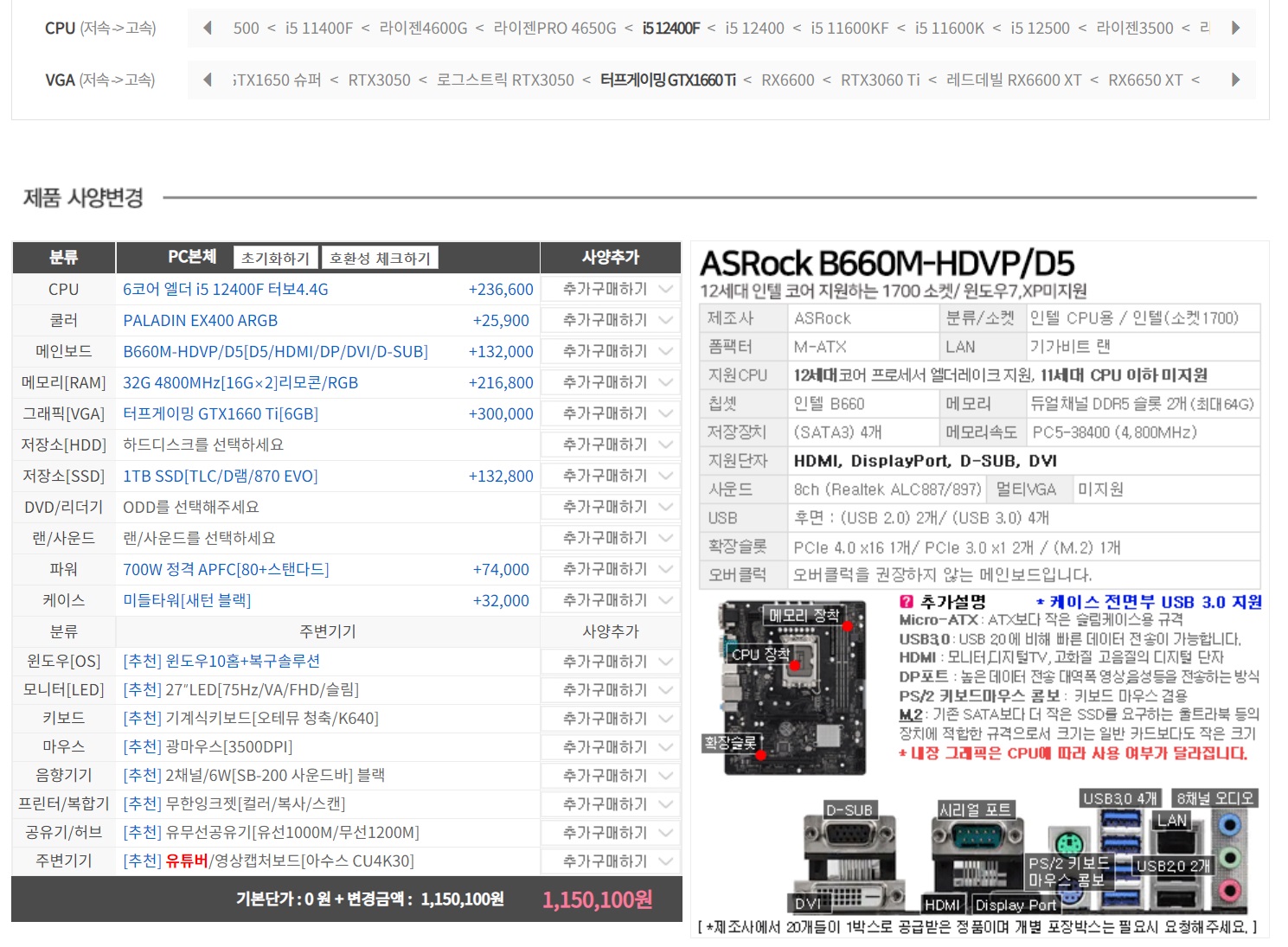Select i5 11400F in the CPU slider
This screenshot has width=1288, height=947.
(x=318, y=28)
